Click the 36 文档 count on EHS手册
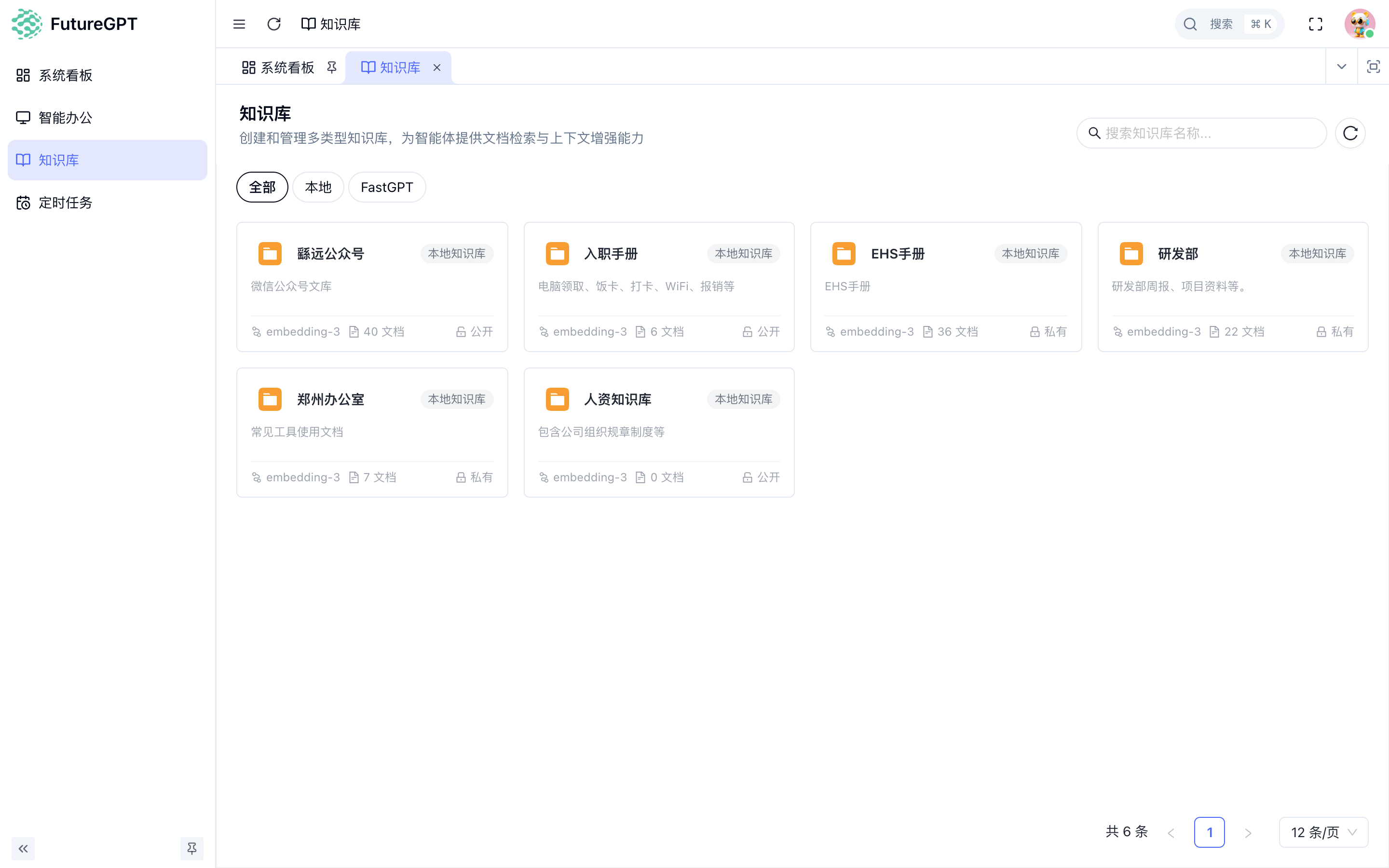The height and width of the screenshot is (868, 1389). point(951,332)
